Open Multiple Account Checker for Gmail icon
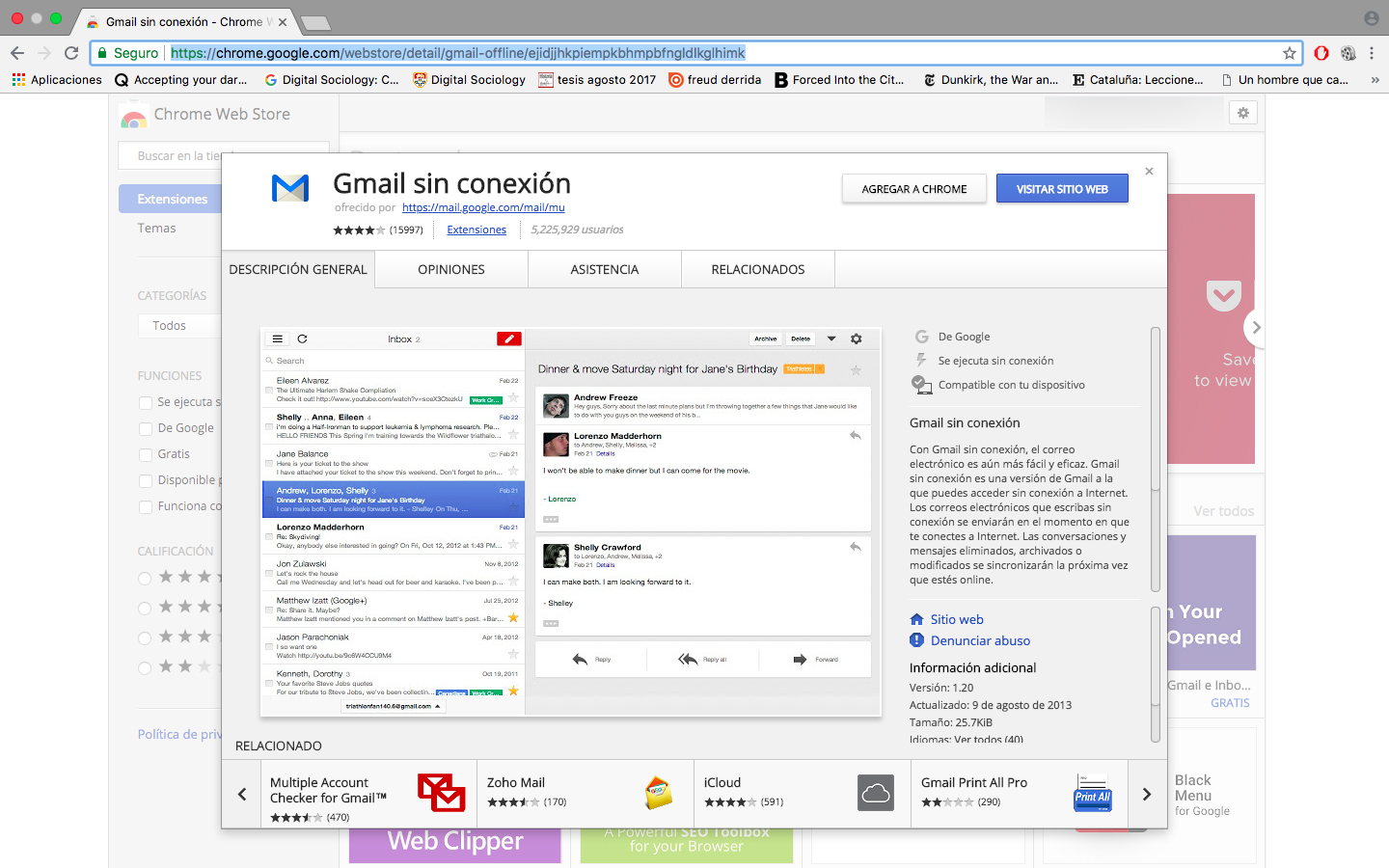Image resolution: width=1389 pixels, height=868 pixels. 441,793
